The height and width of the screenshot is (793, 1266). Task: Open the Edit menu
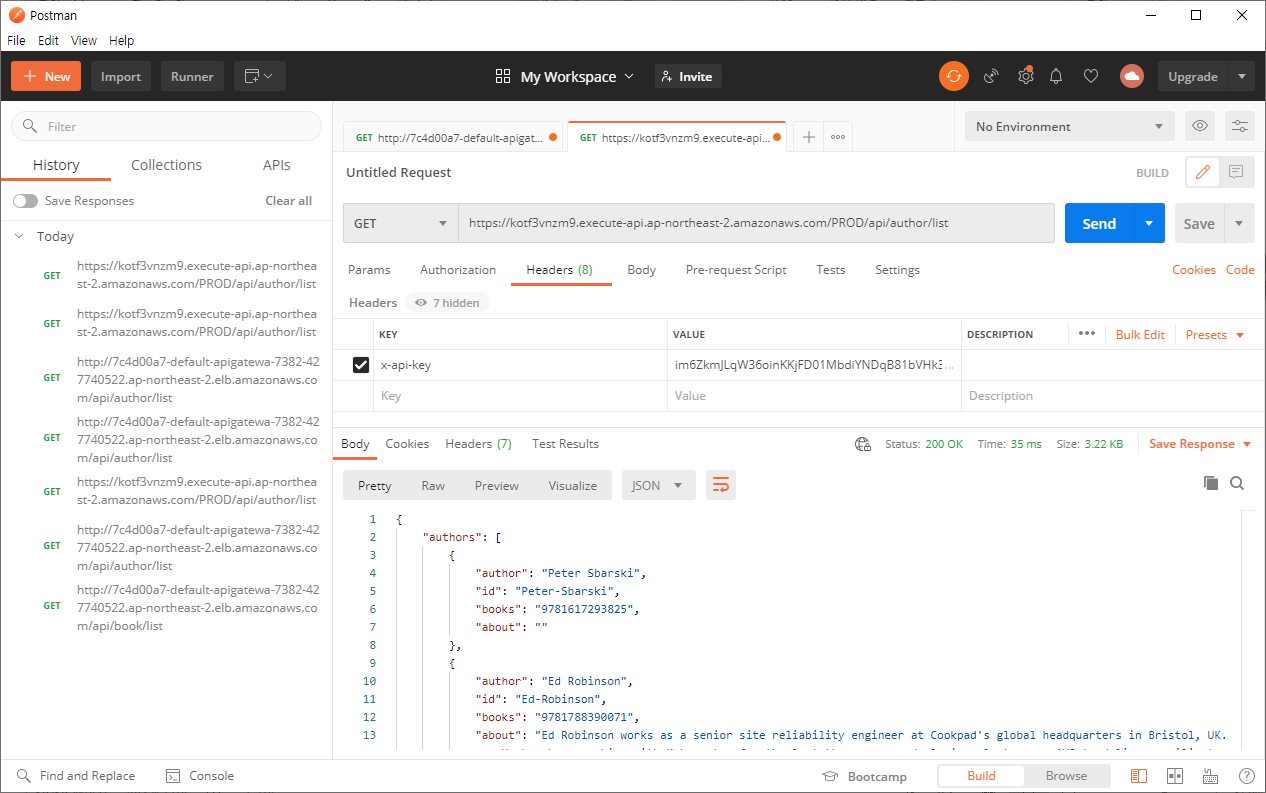click(x=48, y=41)
